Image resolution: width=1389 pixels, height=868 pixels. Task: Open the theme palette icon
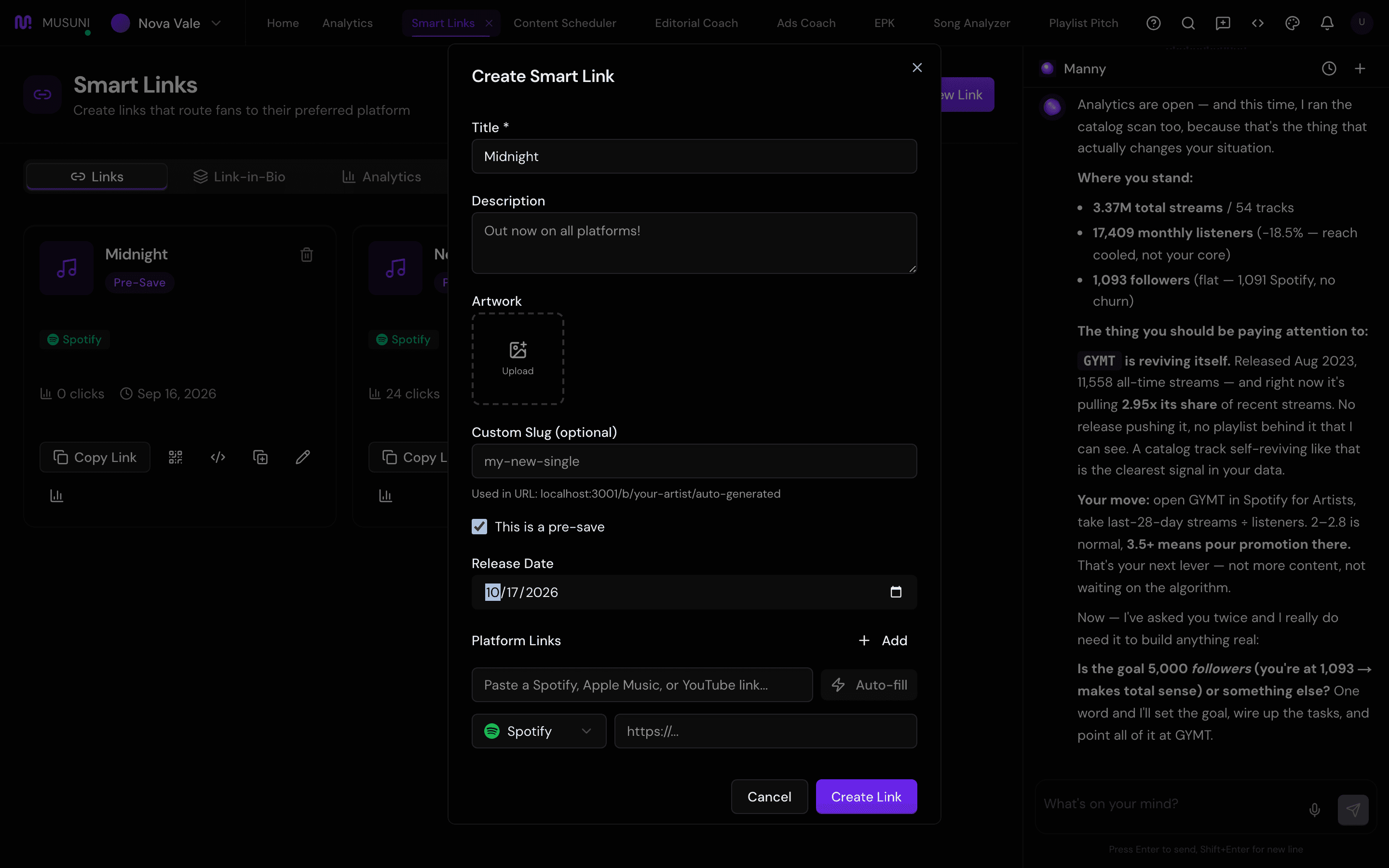click(x=1292, y=23)
